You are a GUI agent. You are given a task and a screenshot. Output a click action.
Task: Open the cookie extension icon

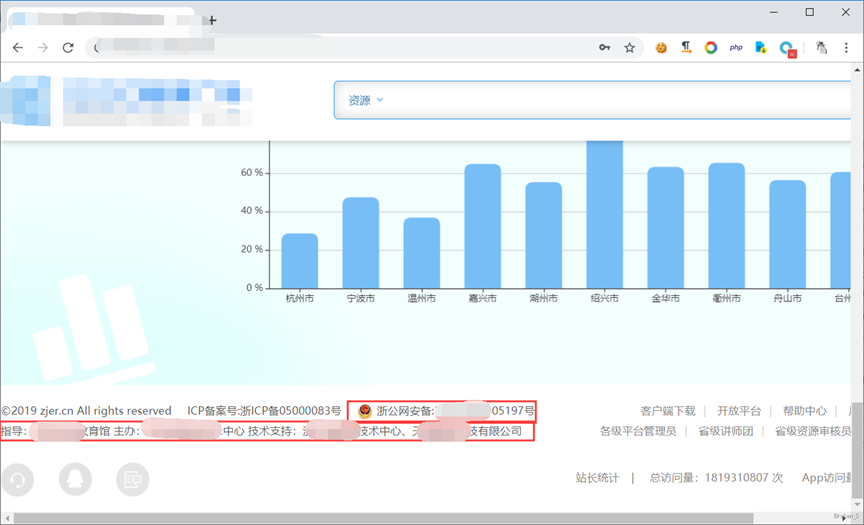tap(661, 47)
